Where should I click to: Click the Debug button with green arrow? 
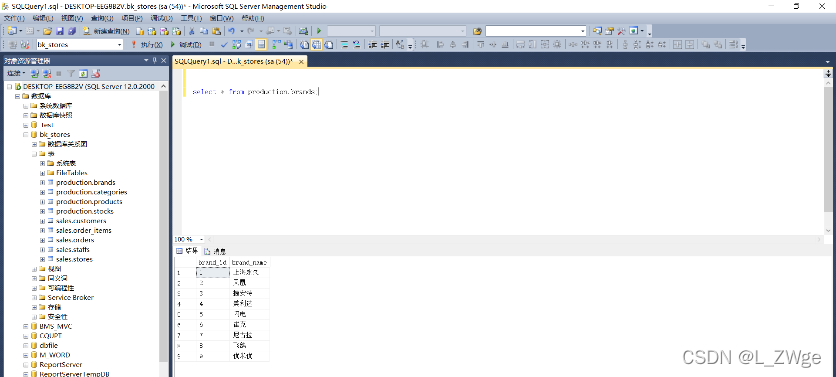pyautogui.click(x=186, y=45)
